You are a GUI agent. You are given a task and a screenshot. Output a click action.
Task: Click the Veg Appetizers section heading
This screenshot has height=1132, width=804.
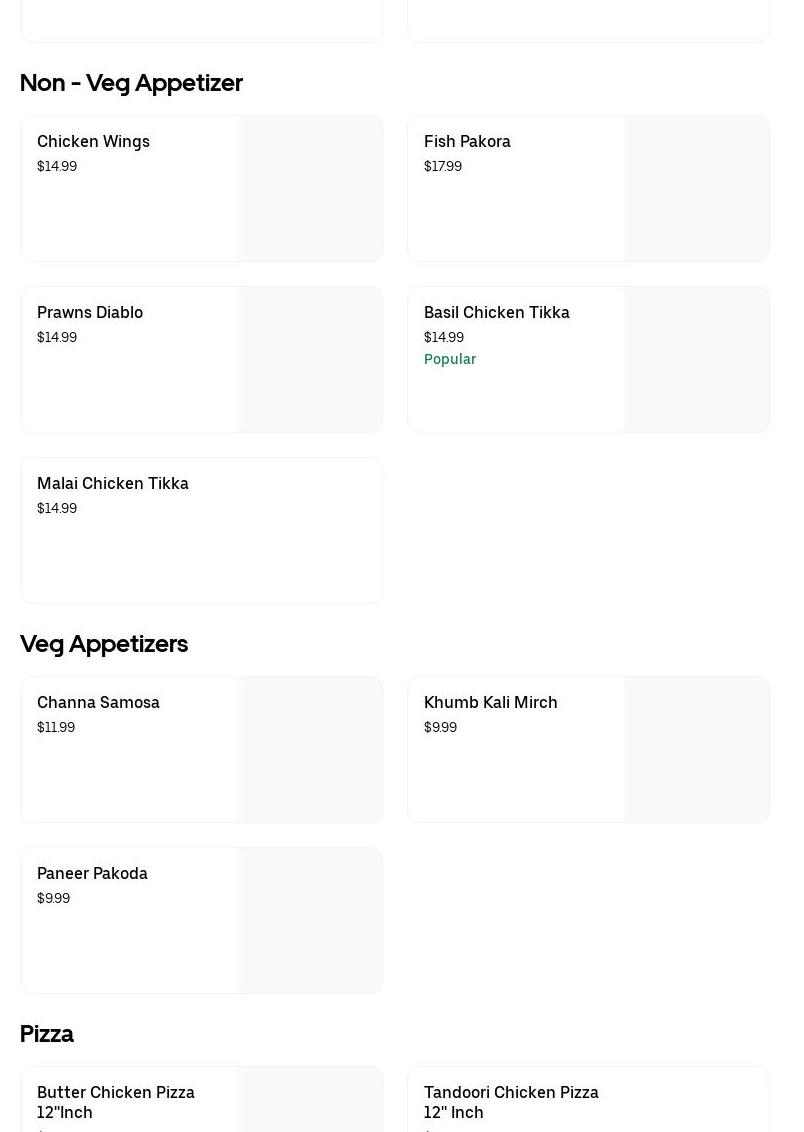[x=104, y=644]
